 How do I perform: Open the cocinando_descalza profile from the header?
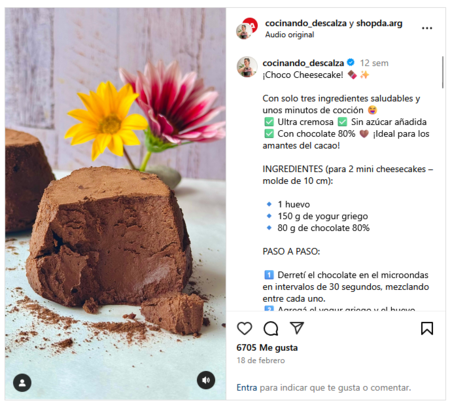tap(306, 23)
